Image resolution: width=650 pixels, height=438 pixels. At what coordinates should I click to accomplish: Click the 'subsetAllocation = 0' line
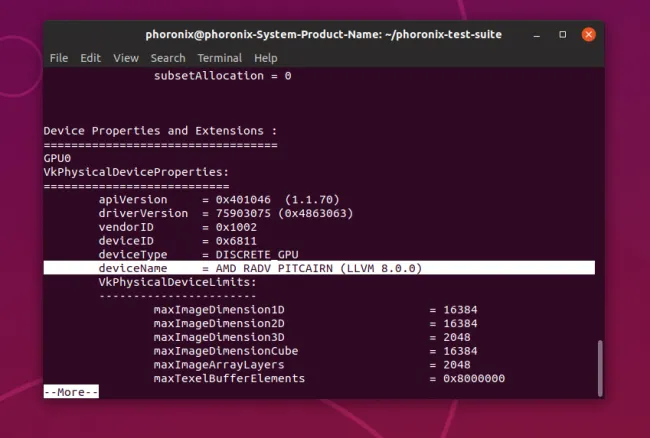point(223,76)
